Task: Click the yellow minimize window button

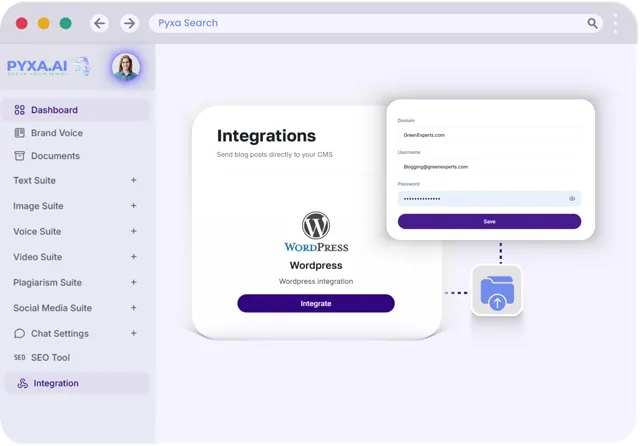Action: (x=44, y=23)
